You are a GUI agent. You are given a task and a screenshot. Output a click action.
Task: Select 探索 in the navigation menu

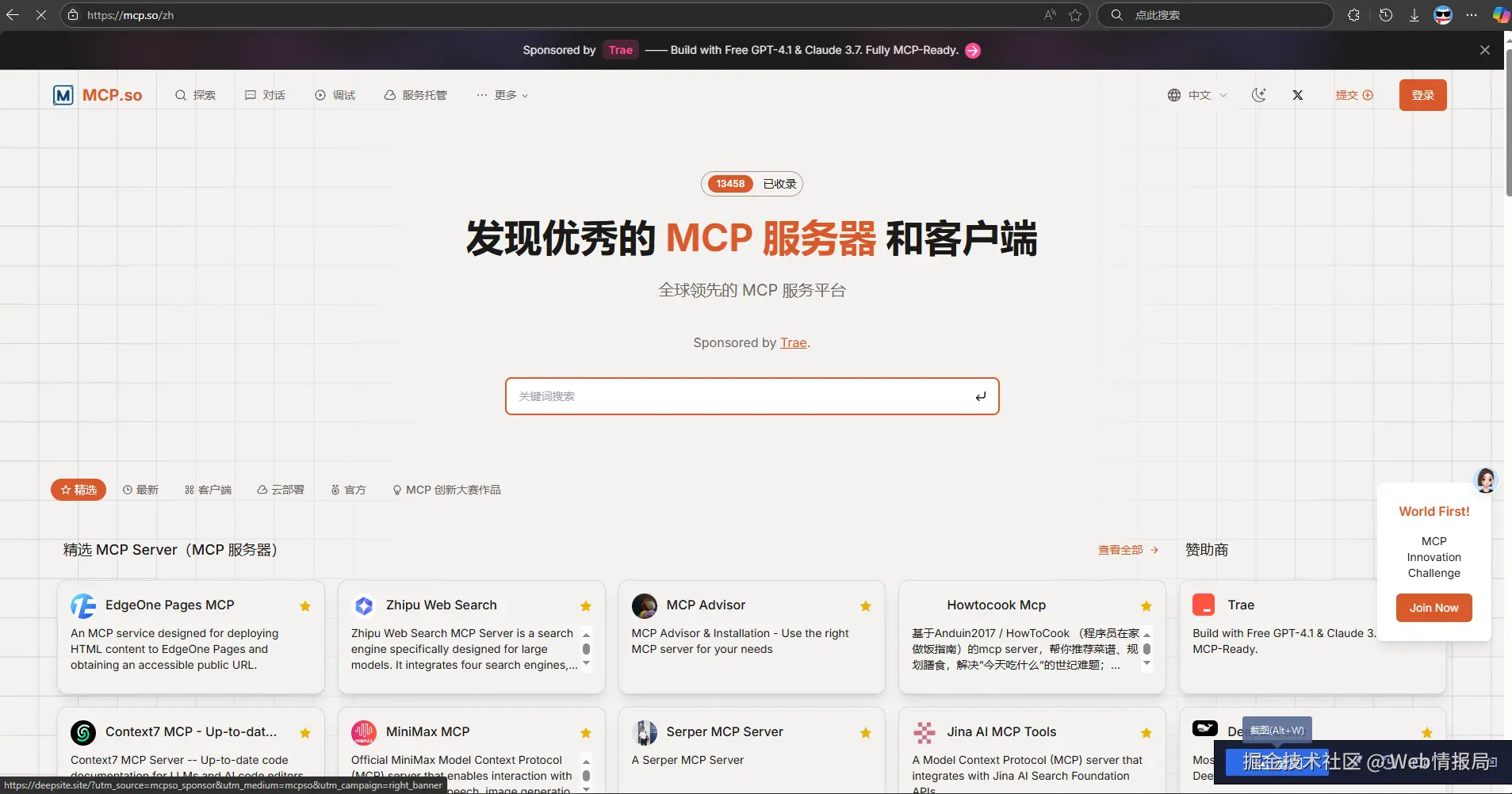point(195,94)
